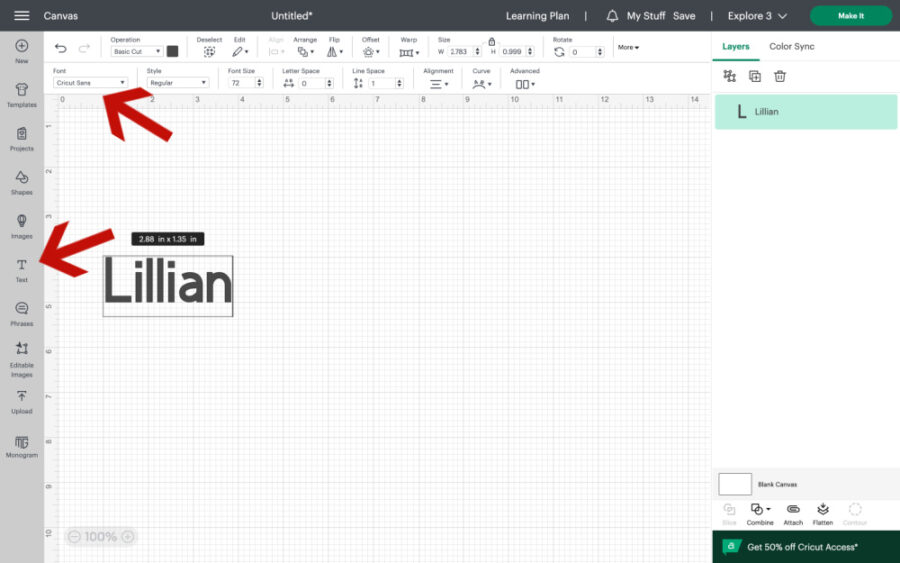Click the Save link
Image resolution: width=900 pixels, height=563 pixels.
pos(684,16)
